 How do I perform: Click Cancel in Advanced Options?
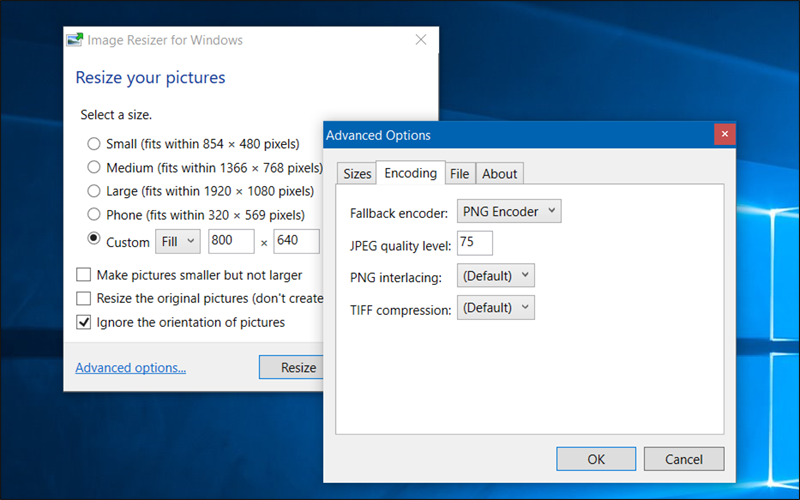coord(684,459)
